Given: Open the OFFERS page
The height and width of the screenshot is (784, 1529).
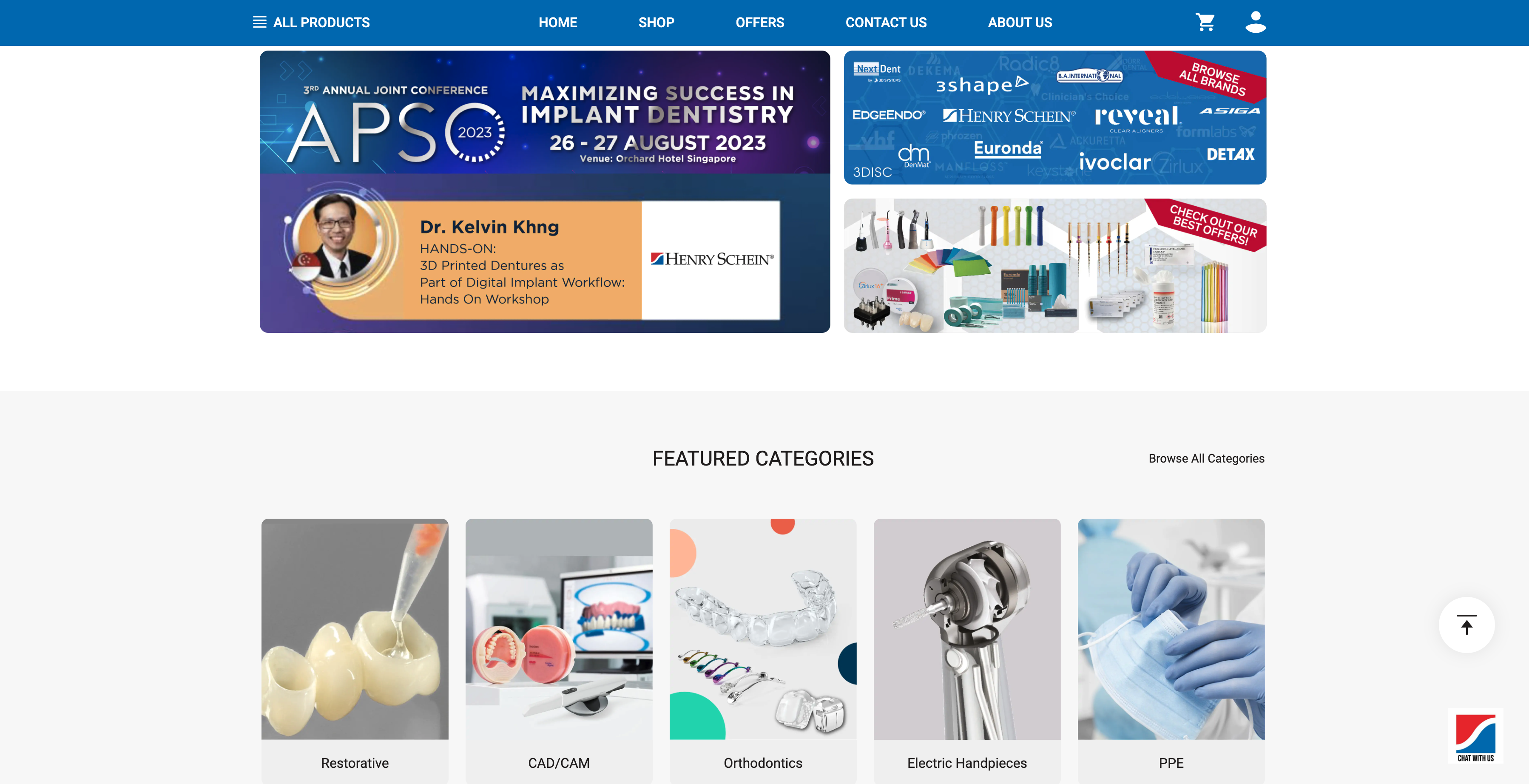Looking at the screenshot, I should coord(760,23).
